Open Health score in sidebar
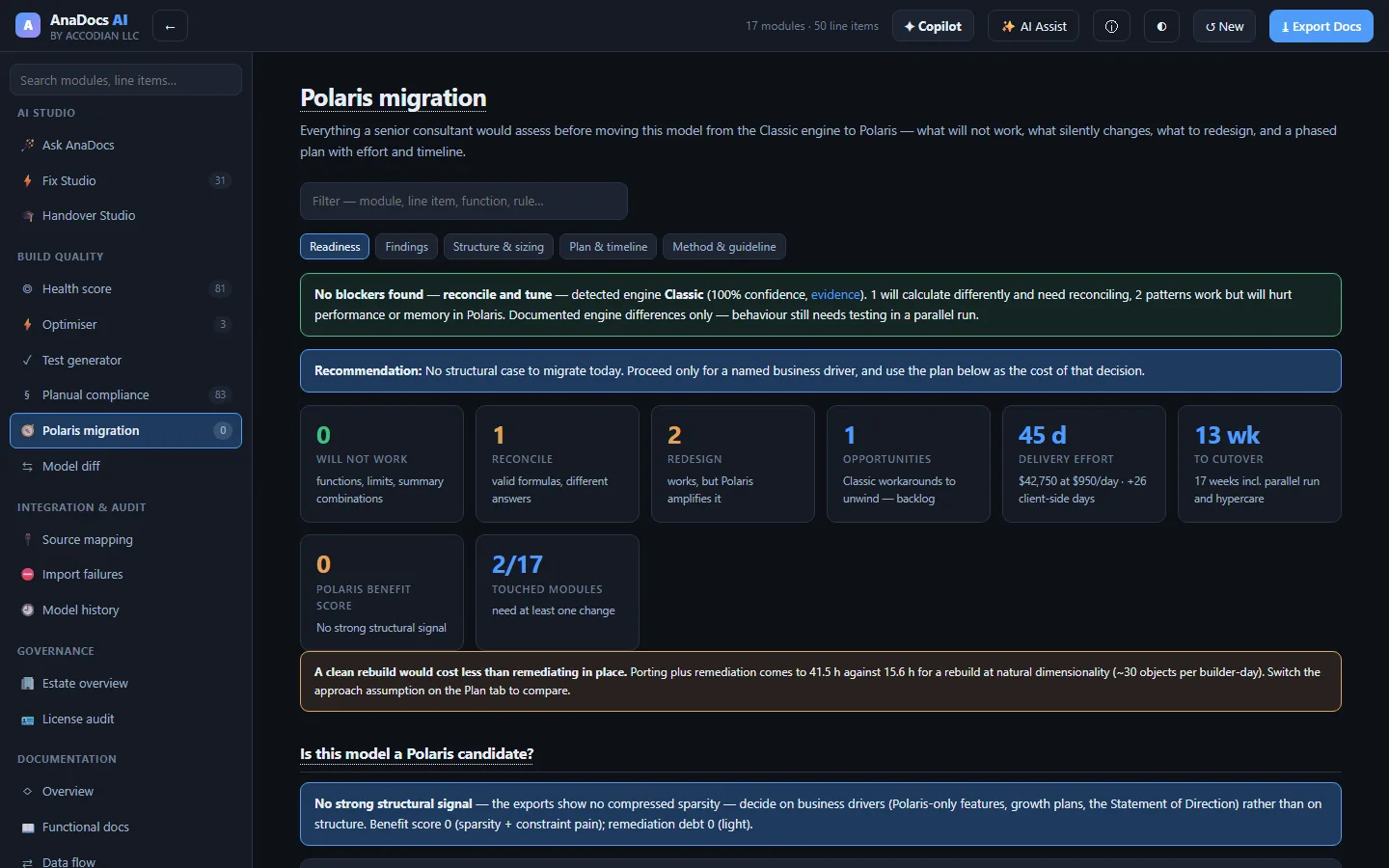1389x868 pixels. click(125, 288)
